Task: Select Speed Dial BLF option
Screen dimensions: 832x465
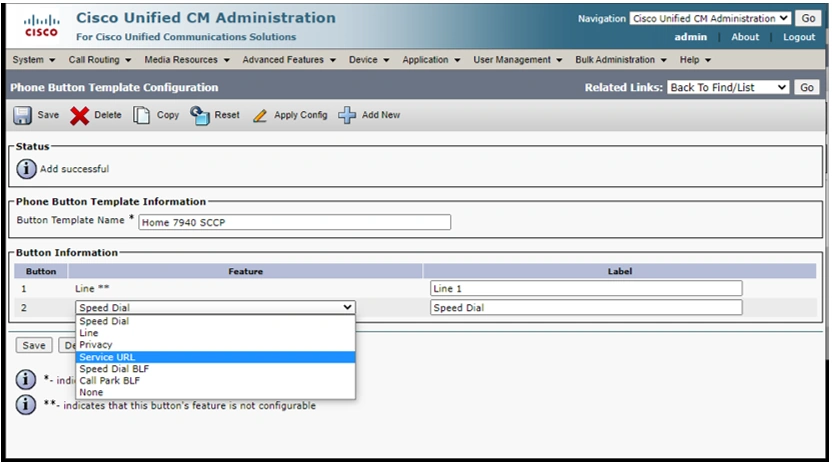Action: point(215,368)
